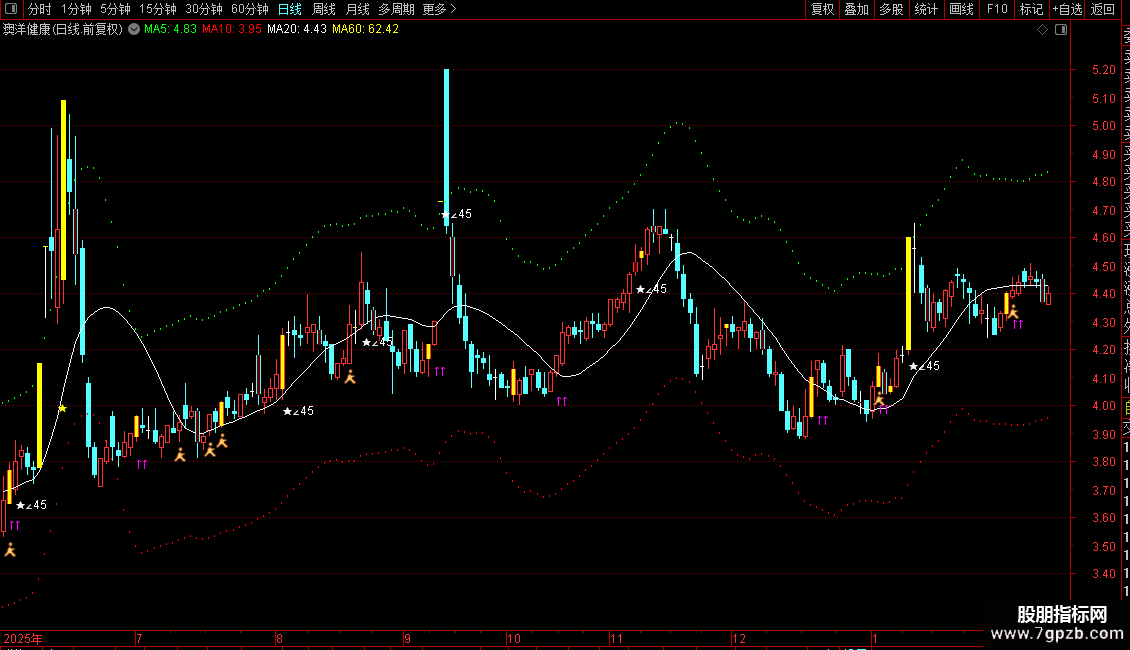The width and height of the screenshot is (1130, 650).
Task: Switch to the 周线 weekly tab
Action: pos(324,9)
